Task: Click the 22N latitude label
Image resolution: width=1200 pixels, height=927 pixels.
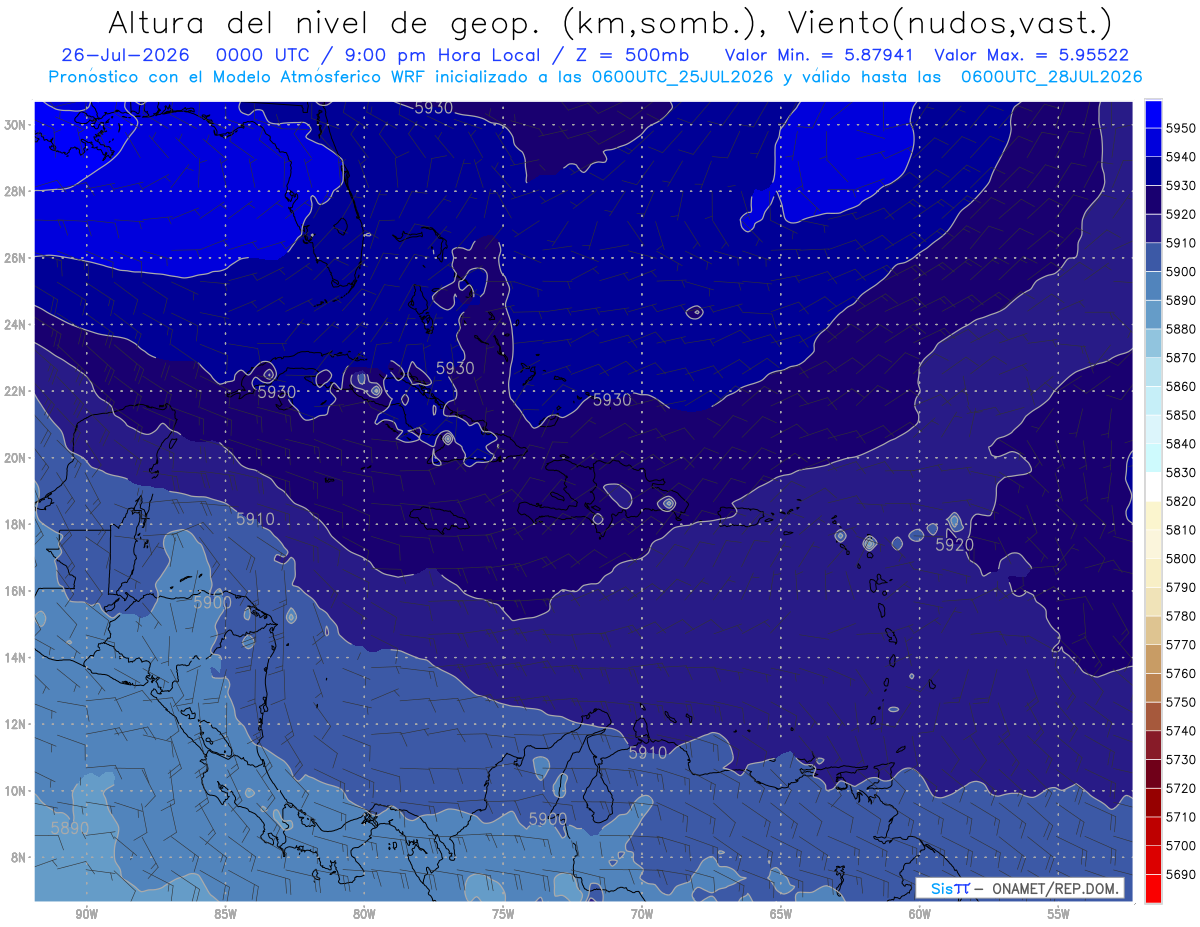Action: pos(17,391)
